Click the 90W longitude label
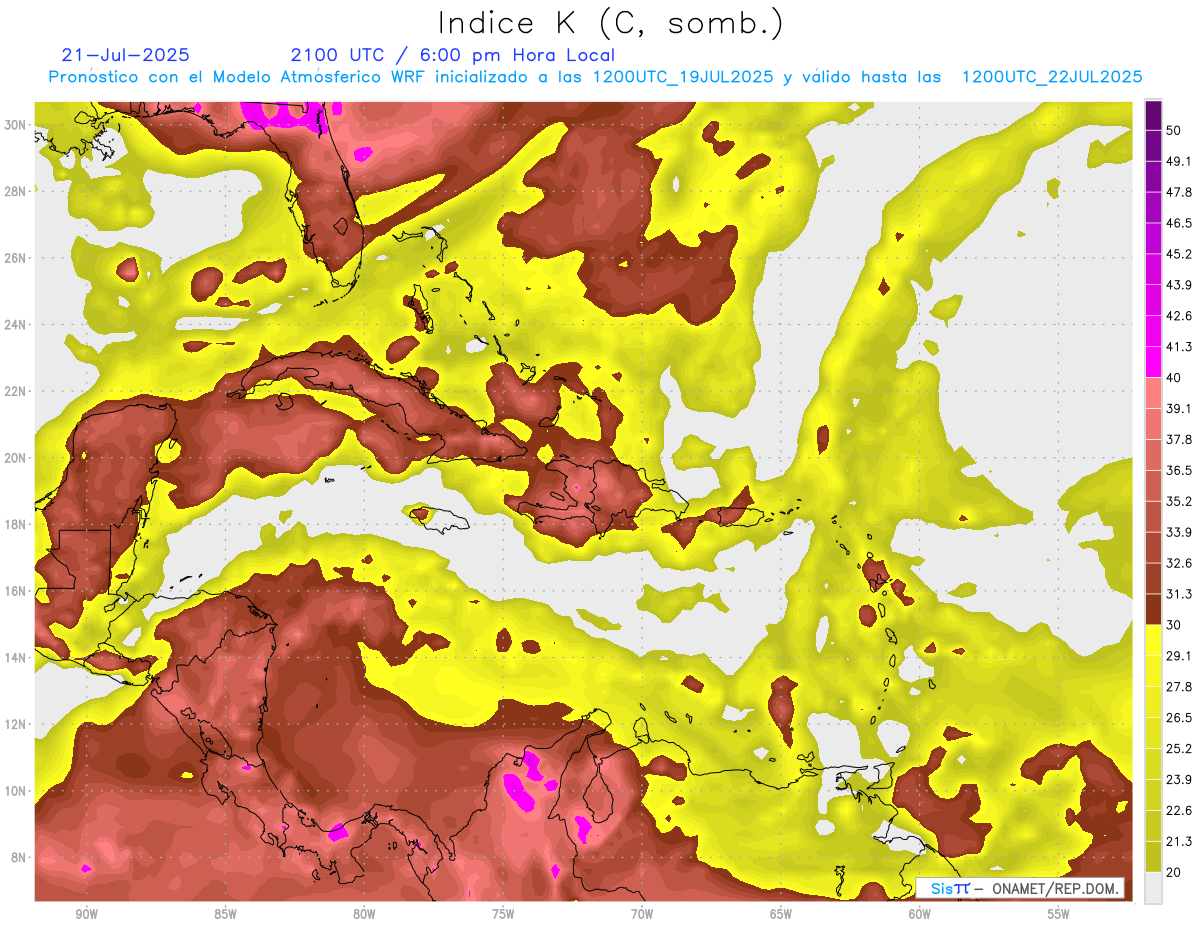 coord(86,914)
